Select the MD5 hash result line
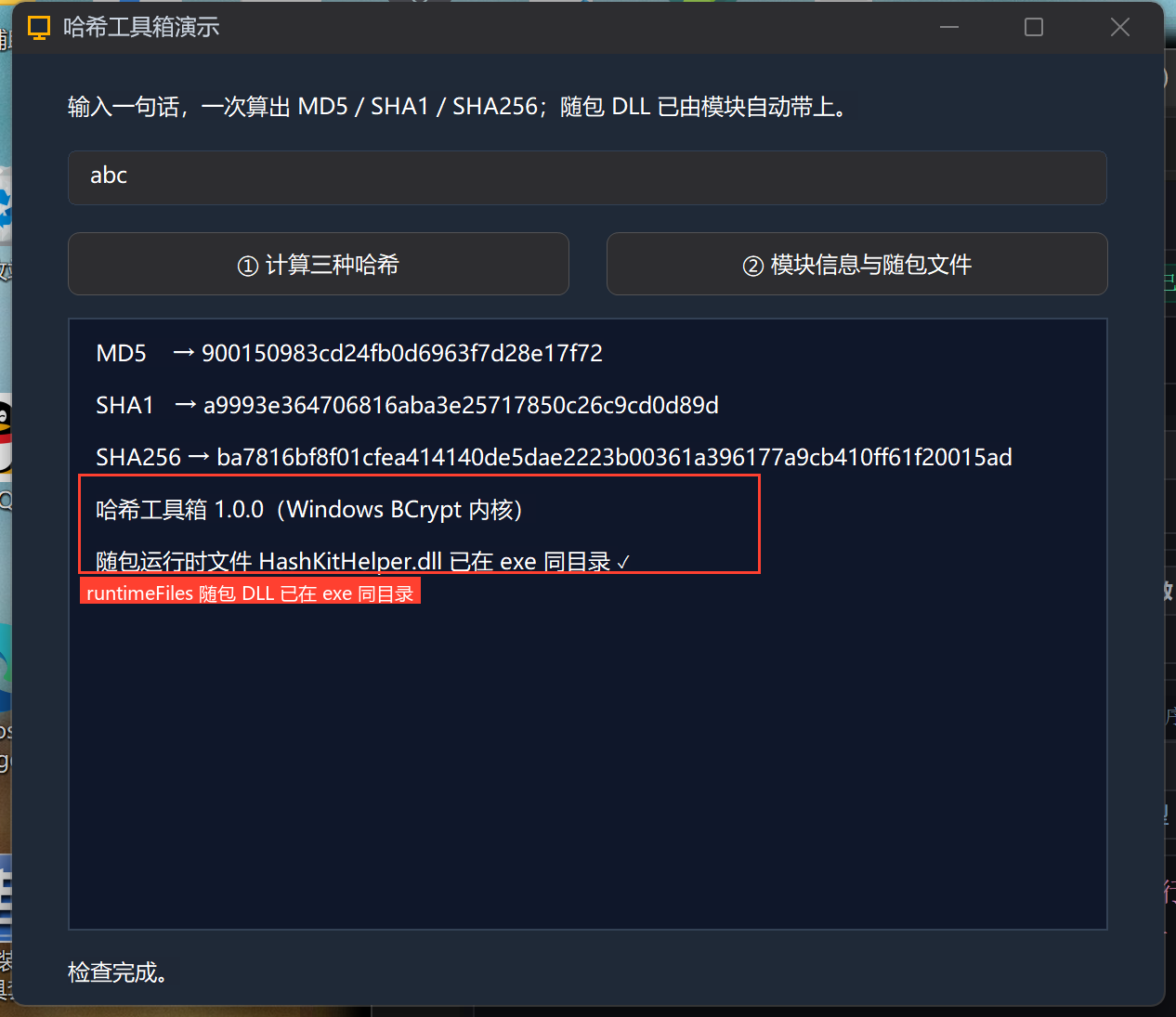 349,353
